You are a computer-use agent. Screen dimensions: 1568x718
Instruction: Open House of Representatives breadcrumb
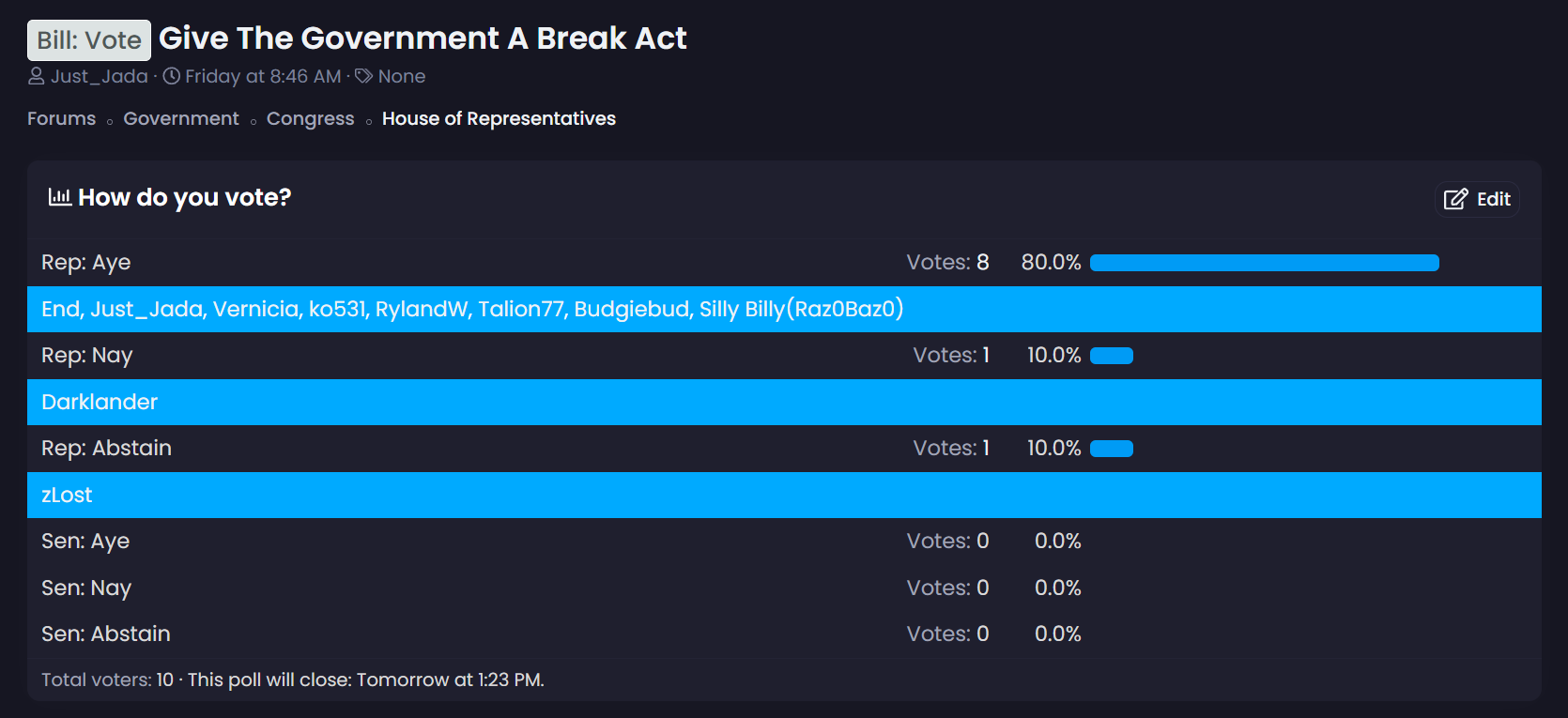point(499,118)
